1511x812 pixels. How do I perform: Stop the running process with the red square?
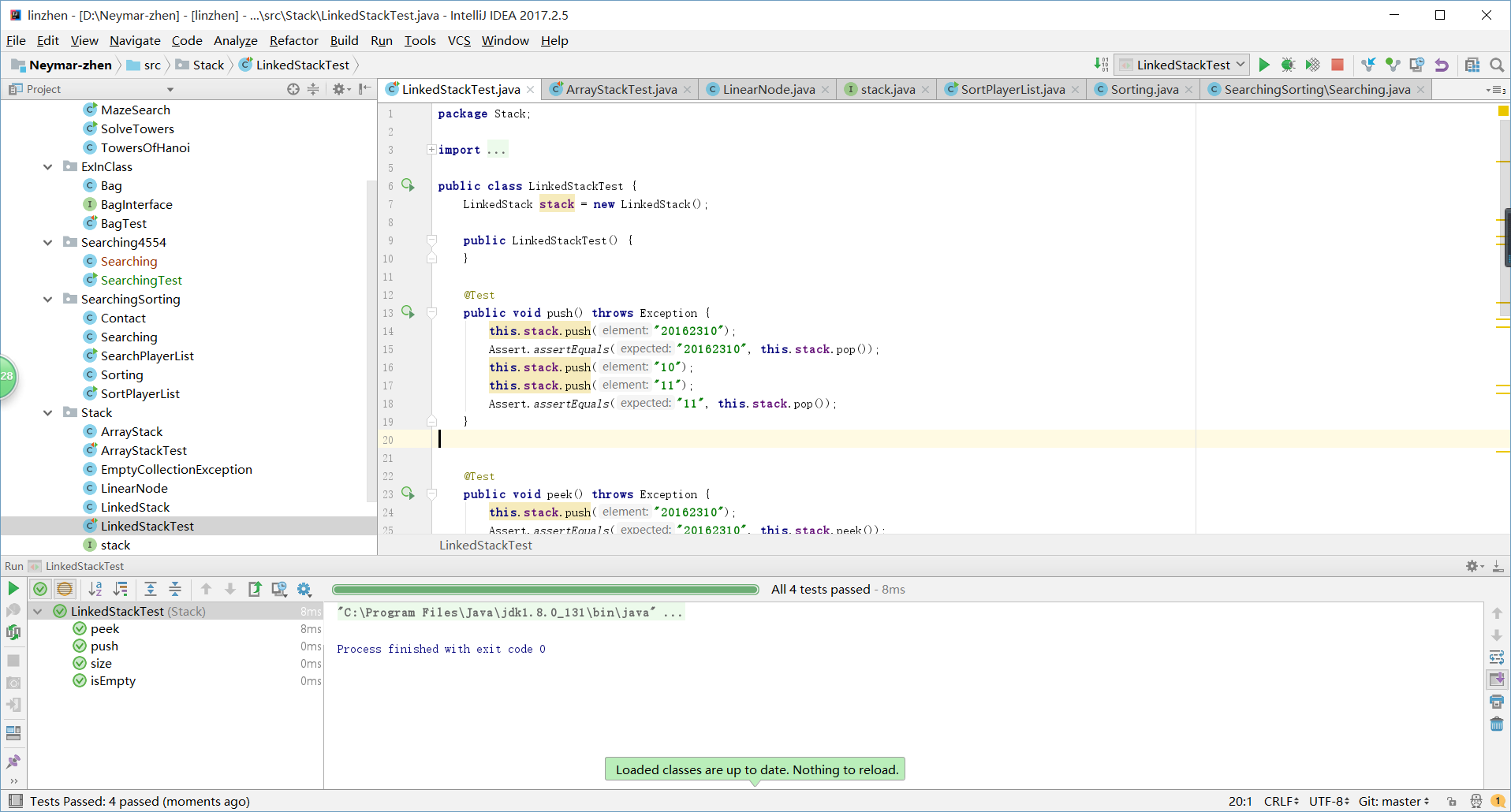tap(1338, 65)
